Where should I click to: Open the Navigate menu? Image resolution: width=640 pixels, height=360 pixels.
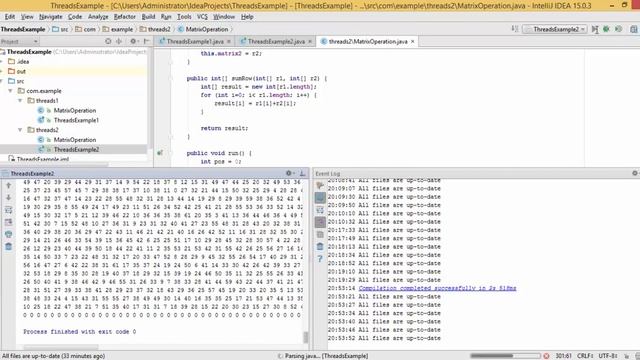click(51, 17)
